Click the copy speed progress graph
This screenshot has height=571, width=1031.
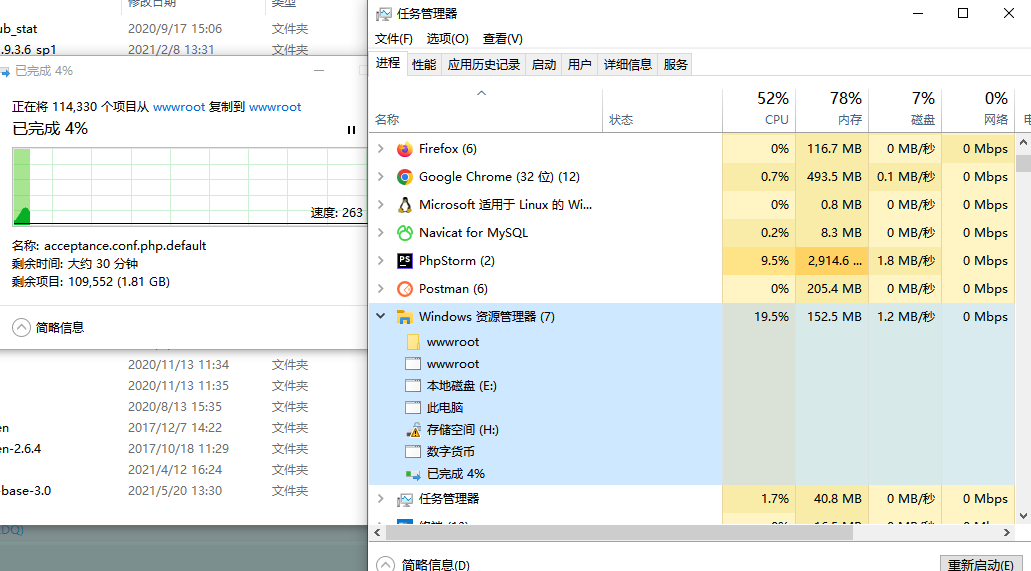click(x=190, y=187)
